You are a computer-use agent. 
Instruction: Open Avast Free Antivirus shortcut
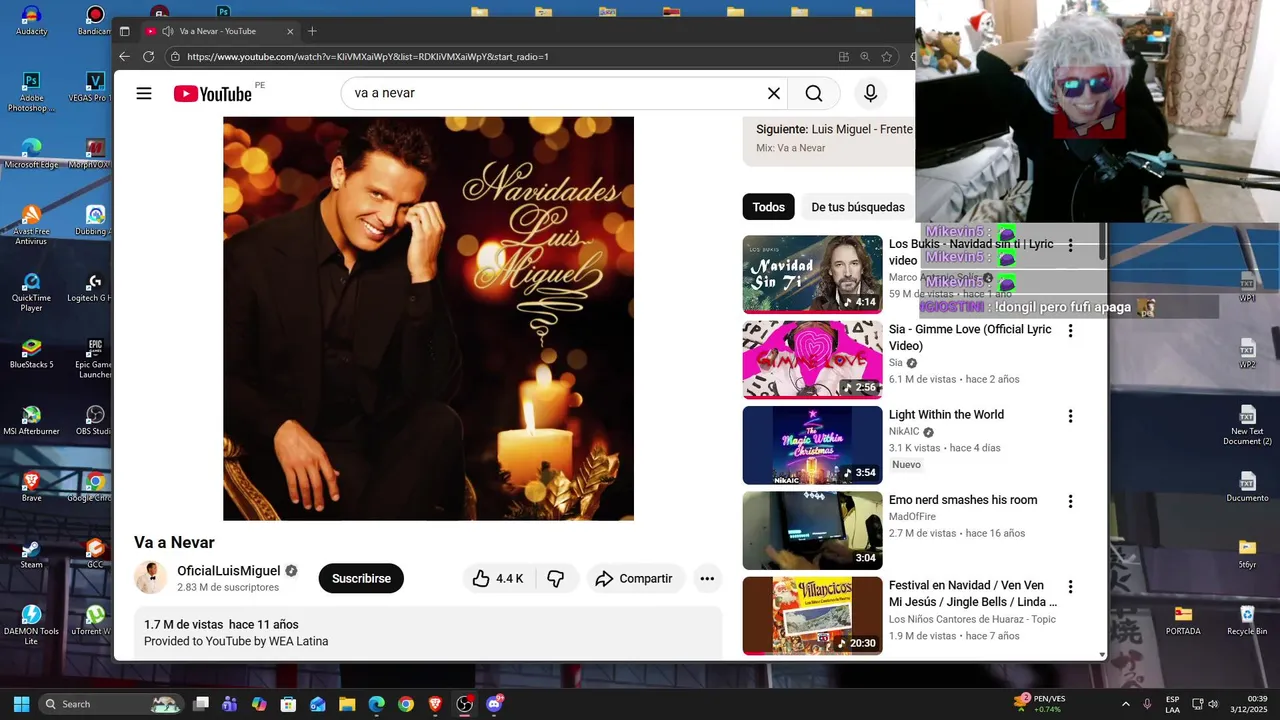click(x=31, y=224)
